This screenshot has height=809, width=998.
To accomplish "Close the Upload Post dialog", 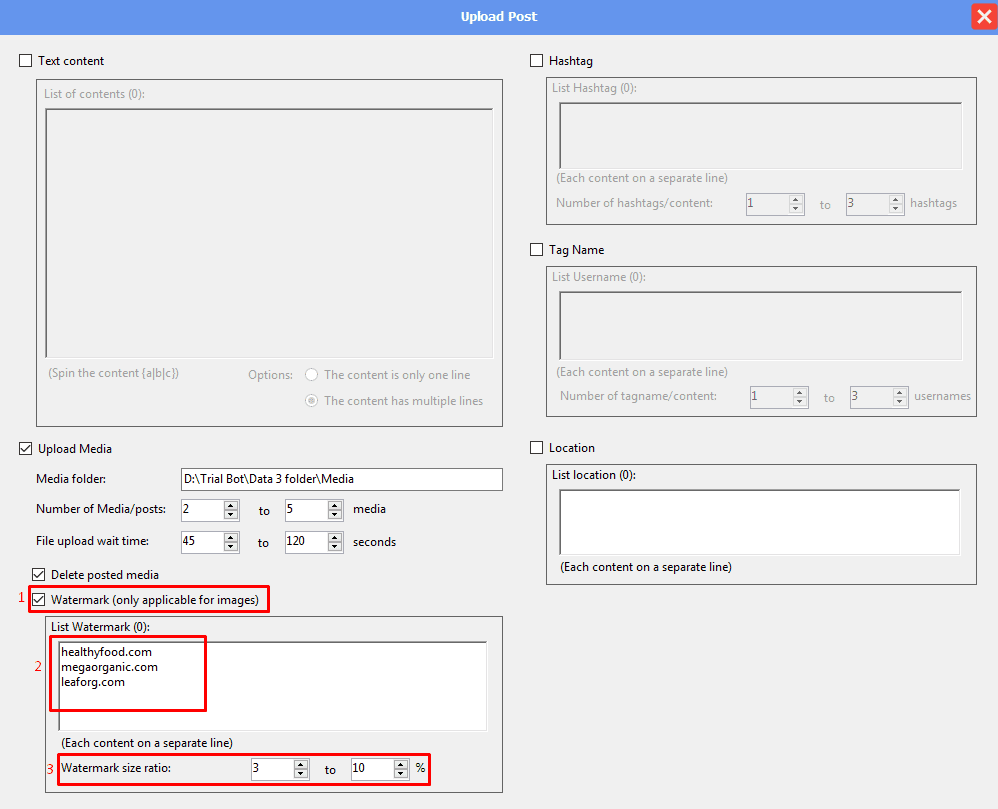I will (x=983, y=17).
